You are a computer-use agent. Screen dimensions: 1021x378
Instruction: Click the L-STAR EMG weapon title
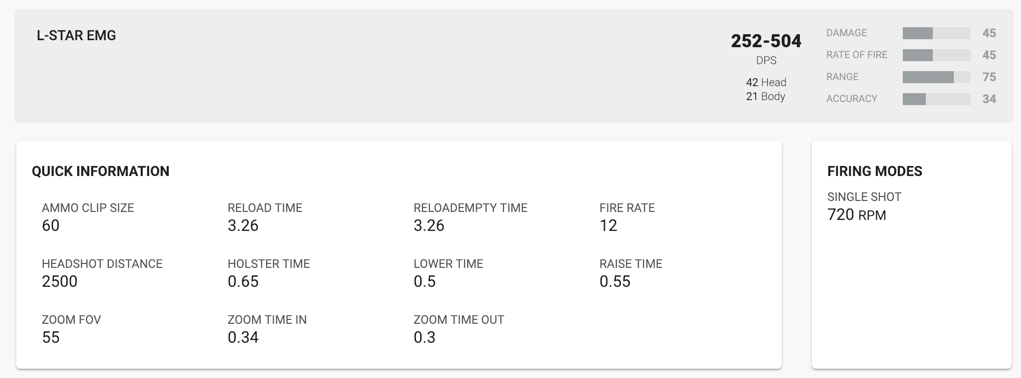(x=76, y=36)
